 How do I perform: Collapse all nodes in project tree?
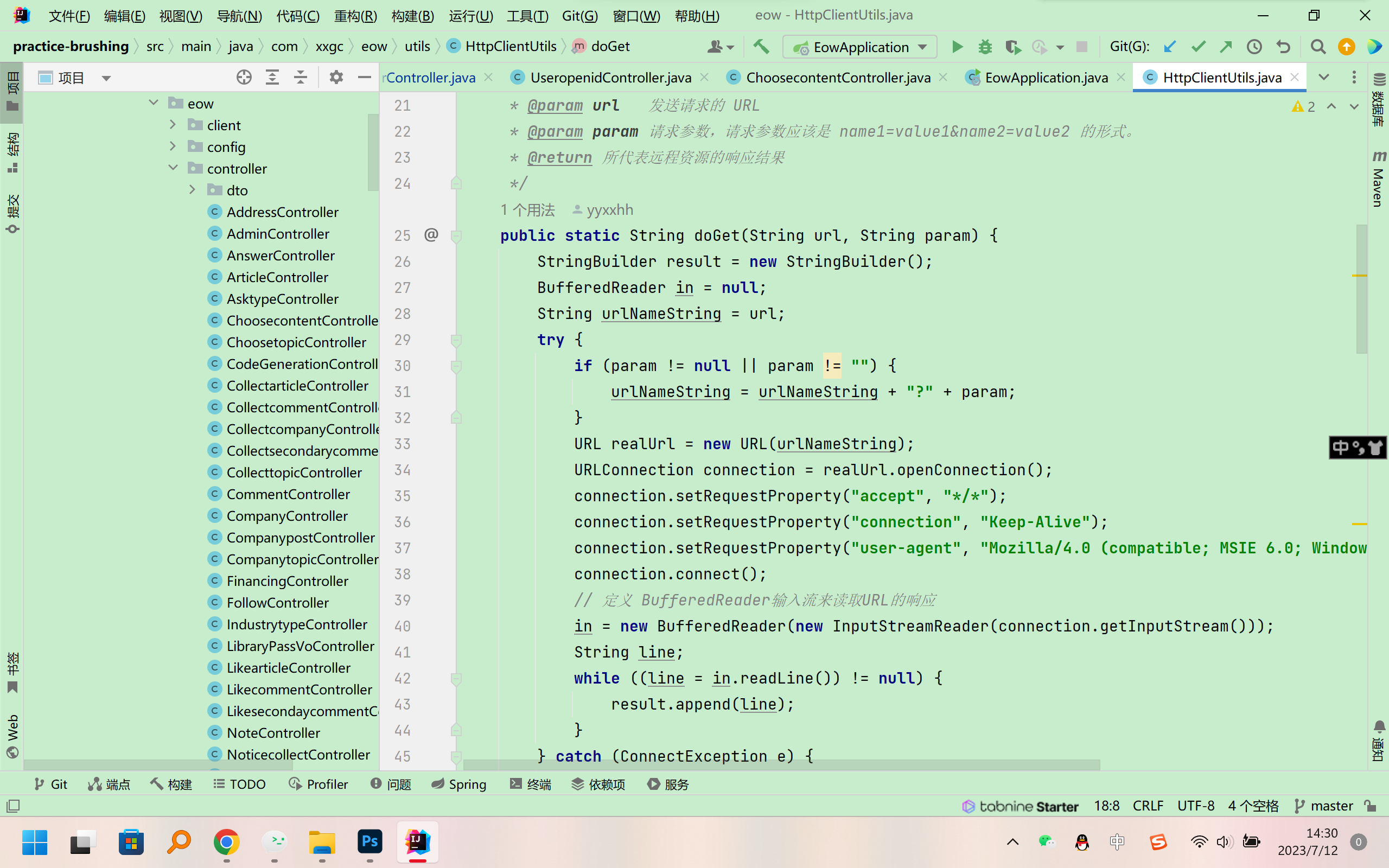tap(300, 78)
